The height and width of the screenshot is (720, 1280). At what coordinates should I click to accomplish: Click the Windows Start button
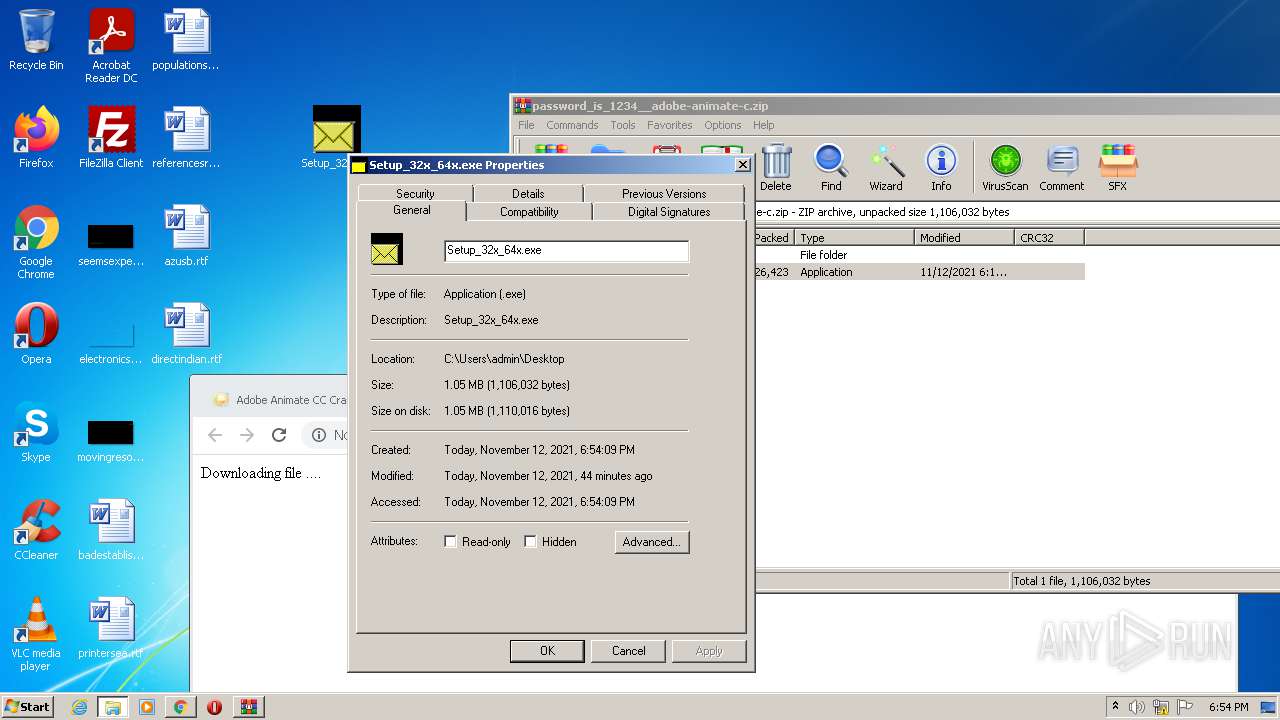pyautogui.click(x=28, y=707)
